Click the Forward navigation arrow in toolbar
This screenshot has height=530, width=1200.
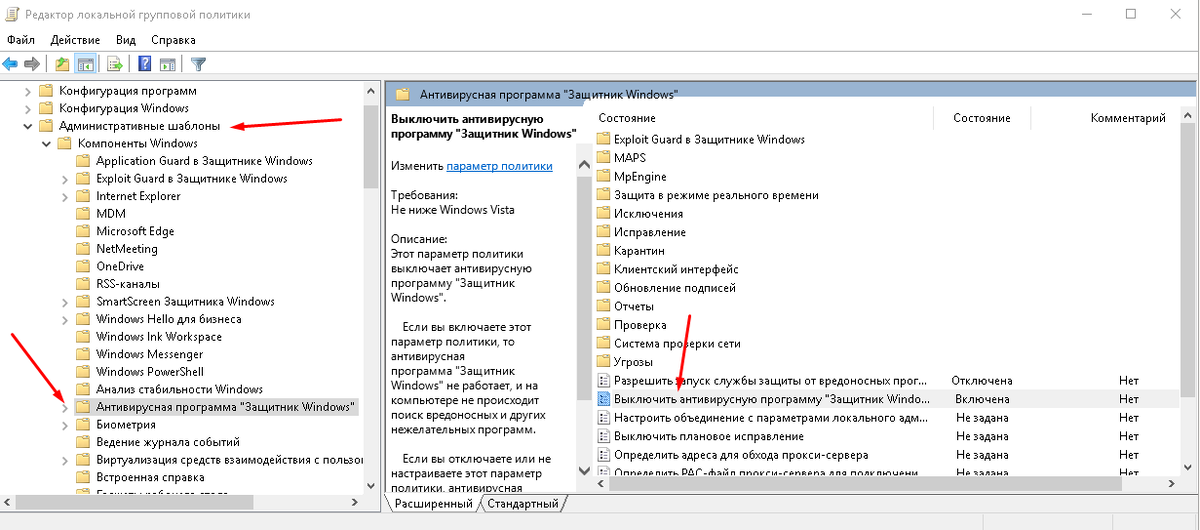[31, 64]
